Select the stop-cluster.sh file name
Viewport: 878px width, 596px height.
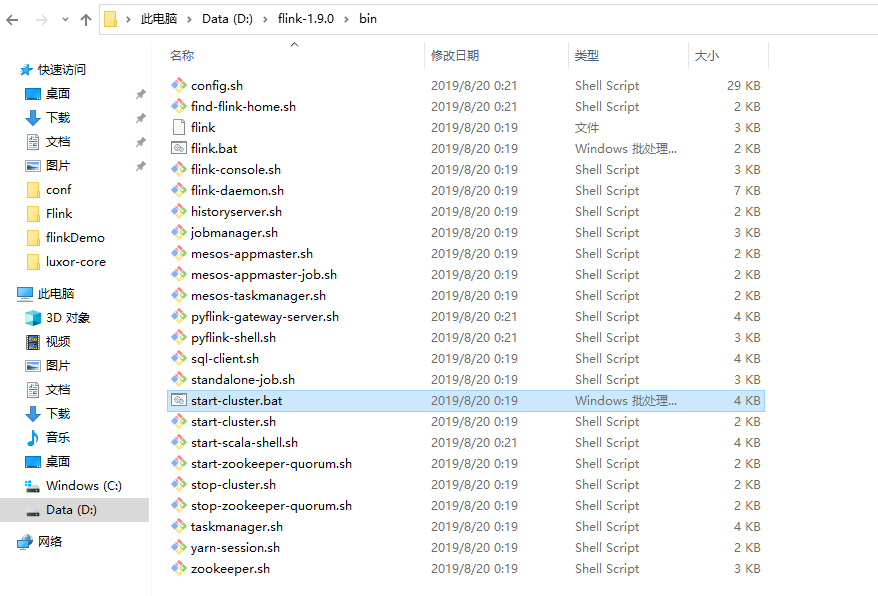point(233,485)
